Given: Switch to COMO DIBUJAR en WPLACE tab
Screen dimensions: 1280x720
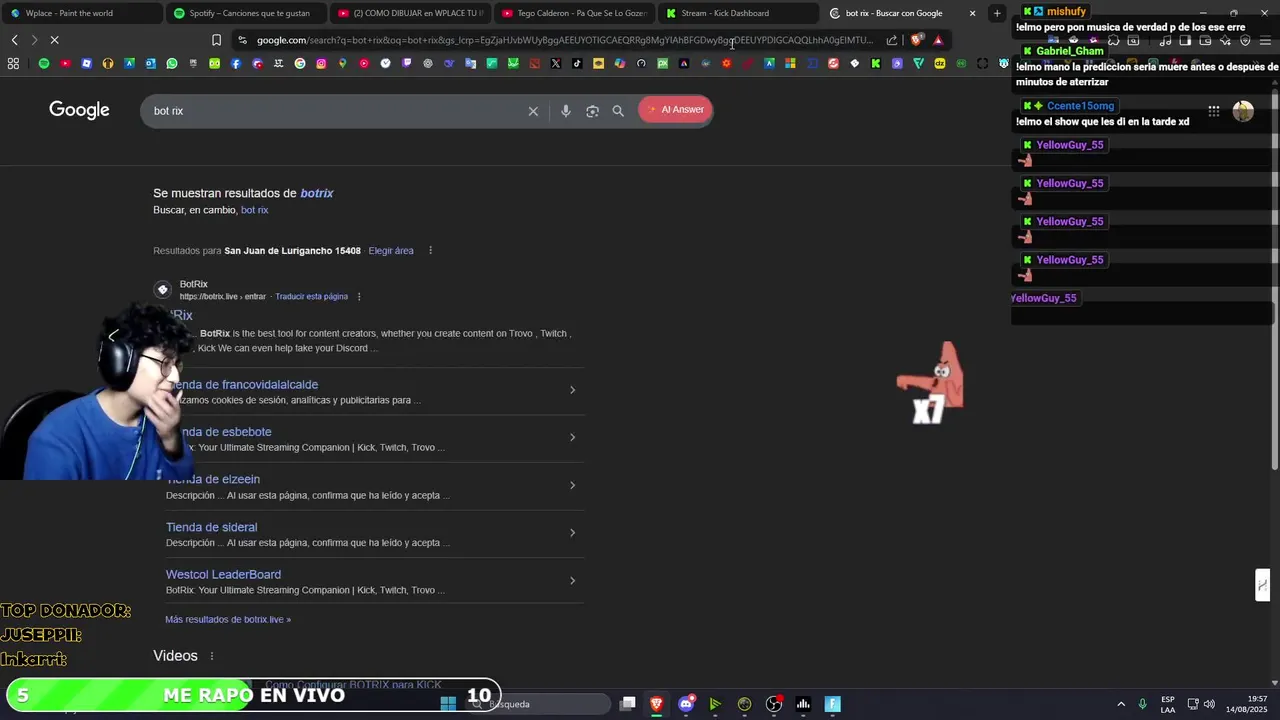Looking at the screenshot, I should tap(410, 13).
